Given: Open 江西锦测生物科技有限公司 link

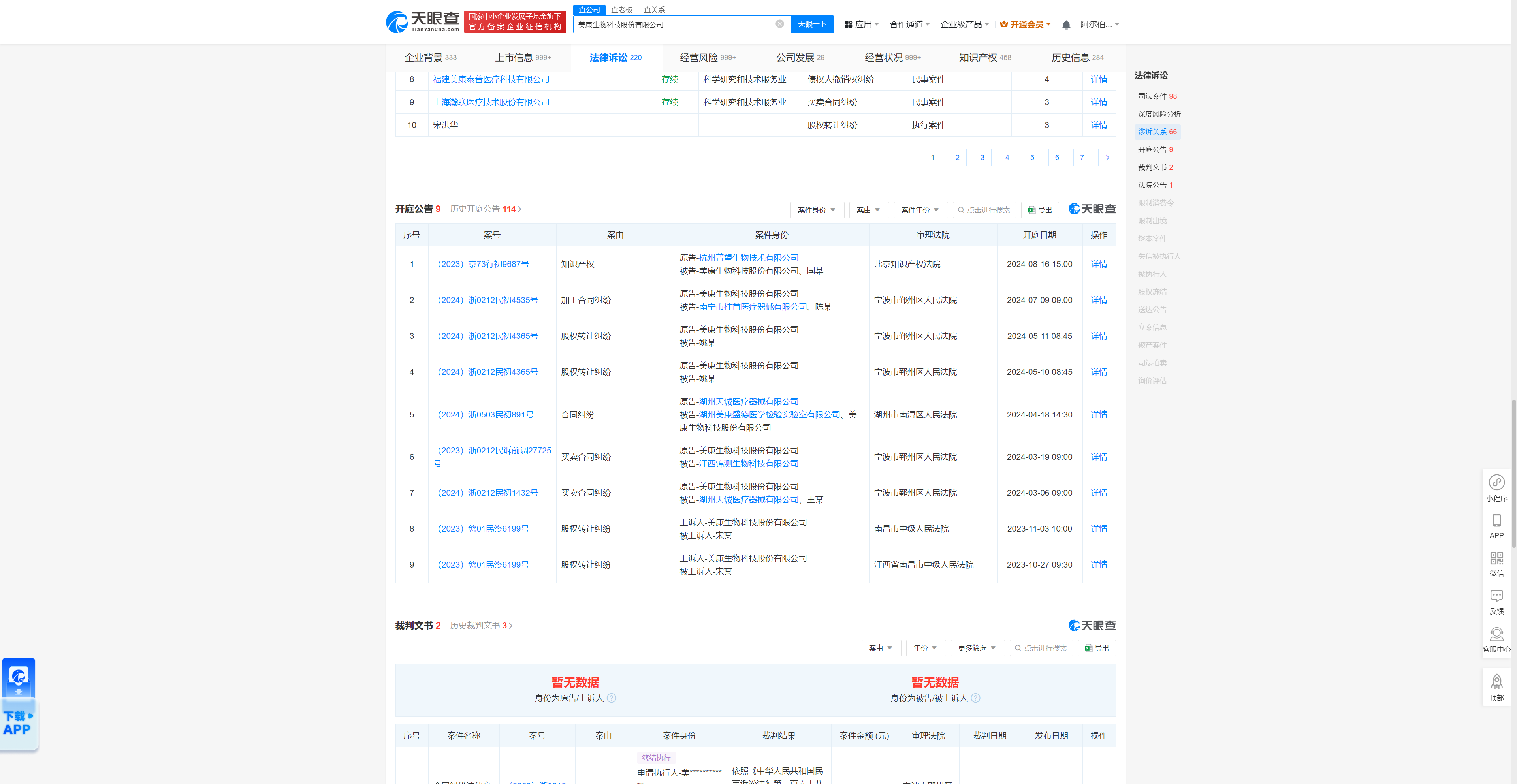Looking at the screenshot, I should (749, 464).
